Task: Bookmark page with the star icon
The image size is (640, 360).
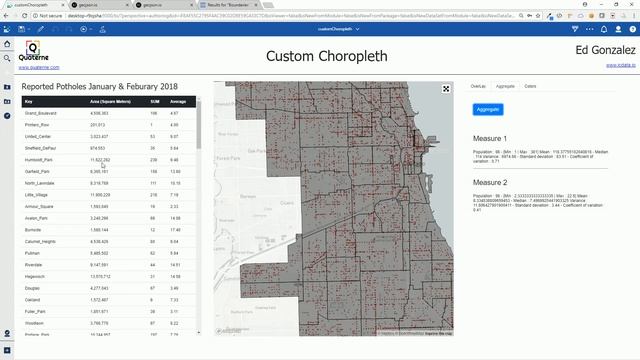Action: point(538,16)
